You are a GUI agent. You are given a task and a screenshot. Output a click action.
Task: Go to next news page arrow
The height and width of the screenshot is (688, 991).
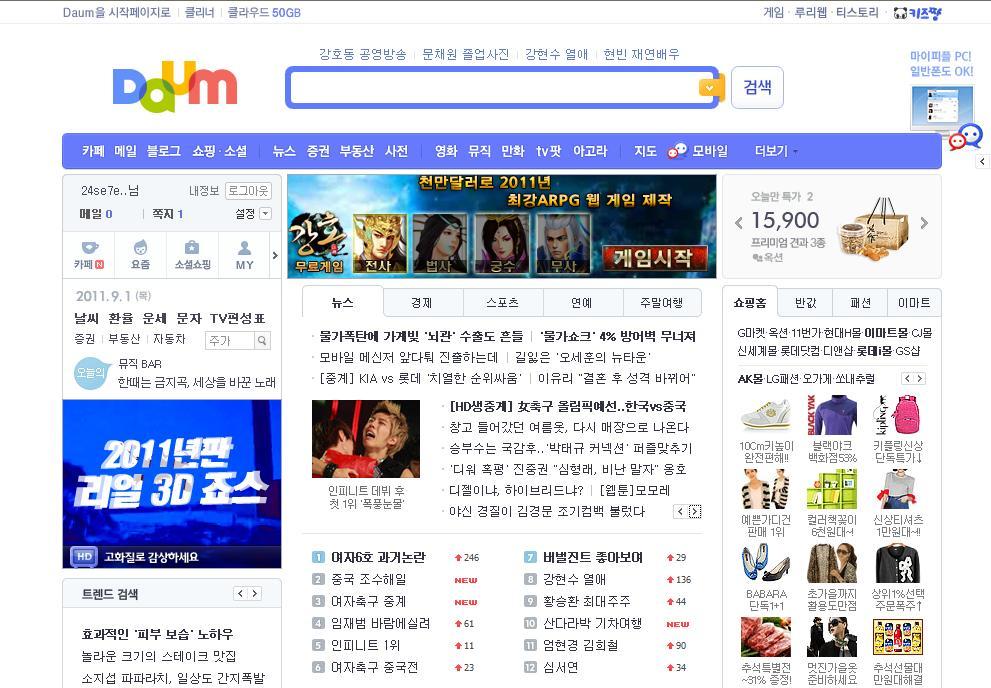pyautogui.click(x=695, y=512)
